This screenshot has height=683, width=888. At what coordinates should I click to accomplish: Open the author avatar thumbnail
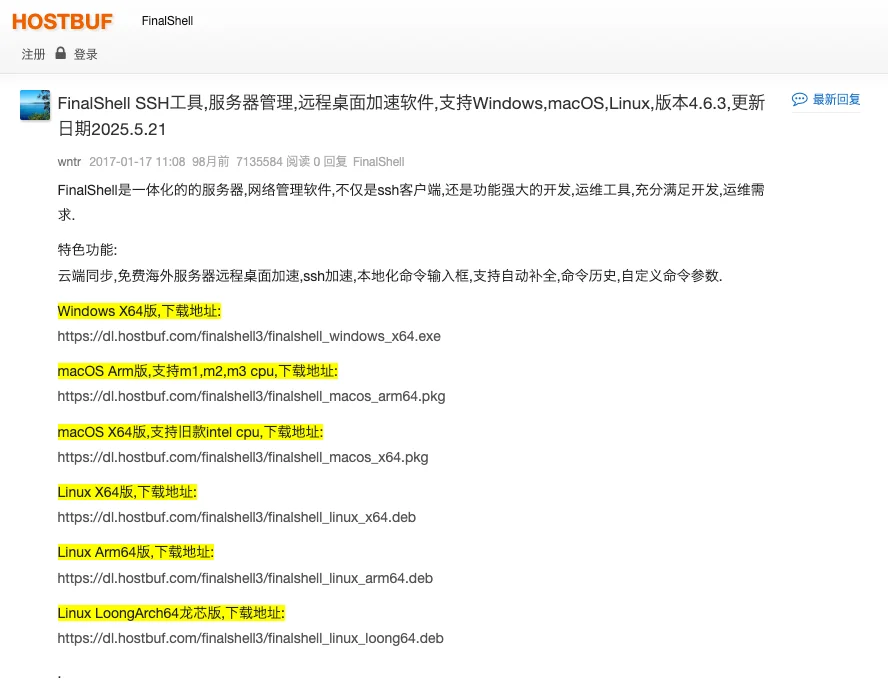[x=35, y=105]
